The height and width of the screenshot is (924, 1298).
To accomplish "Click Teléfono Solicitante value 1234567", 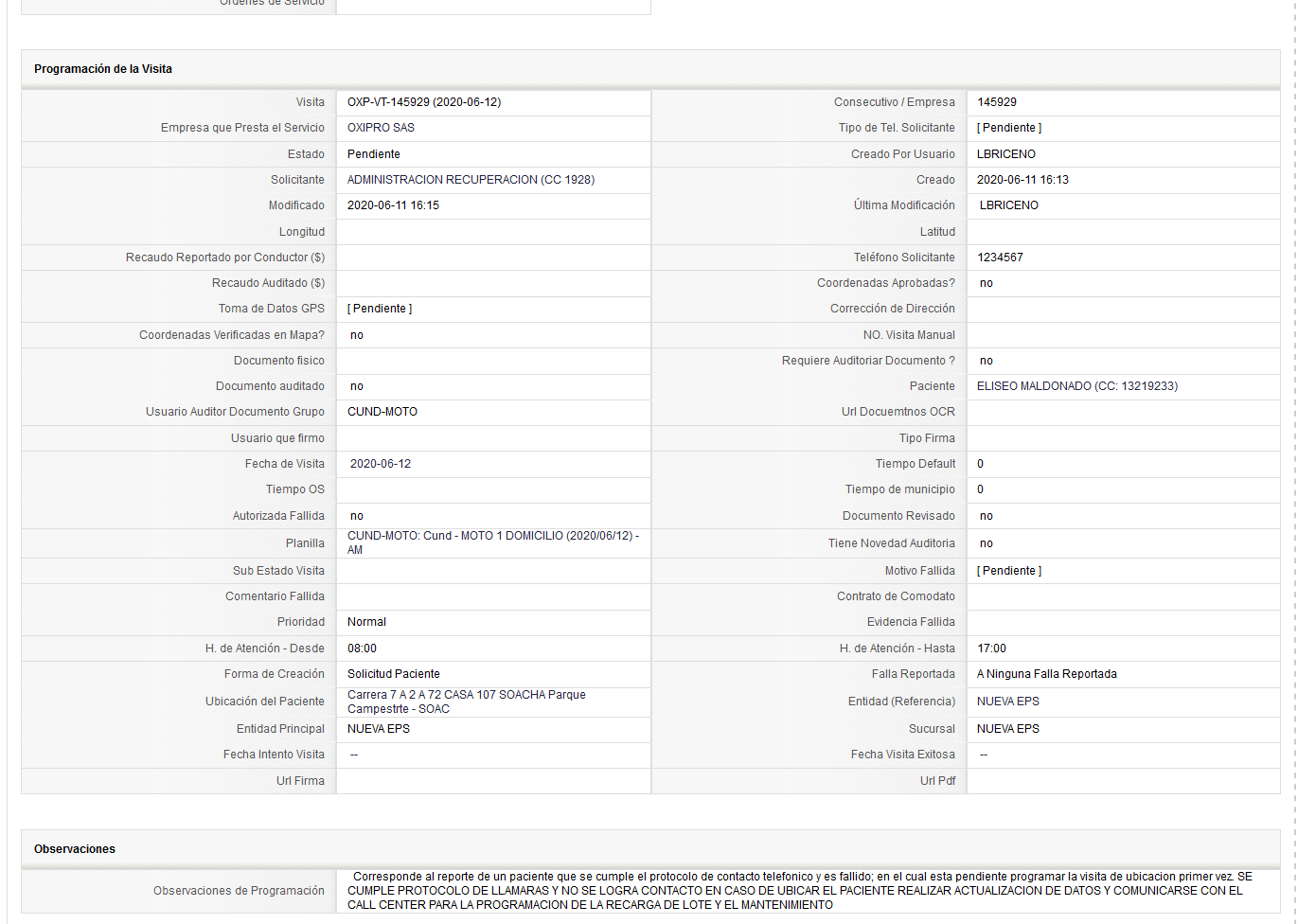I will [1000, 258].
